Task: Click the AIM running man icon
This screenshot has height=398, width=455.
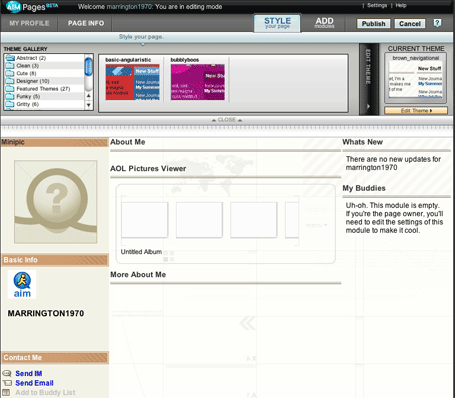Action: [x=22, y=284]
